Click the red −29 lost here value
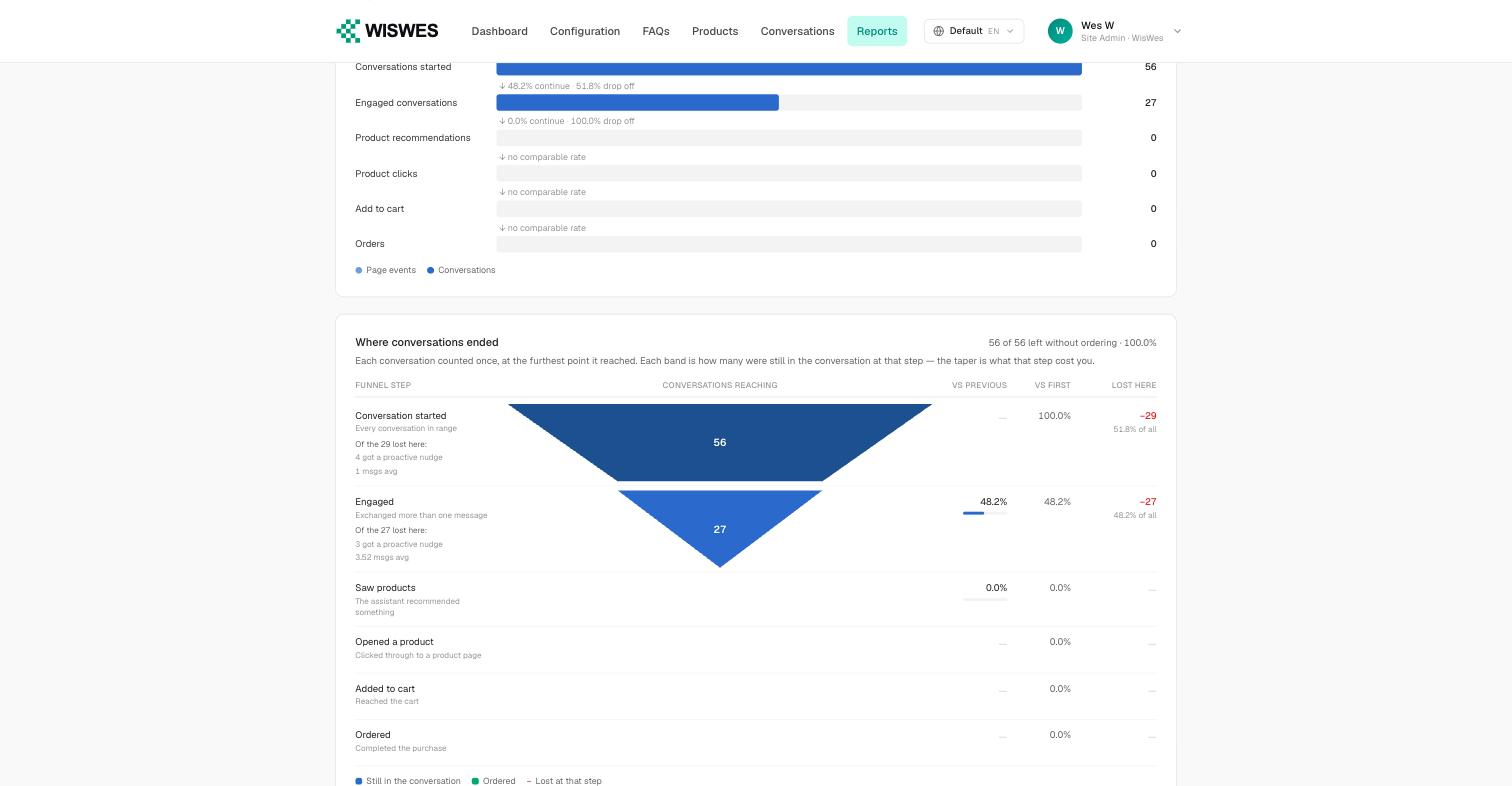Viewport: 1512px width, 786px height. click(1148, 416)
